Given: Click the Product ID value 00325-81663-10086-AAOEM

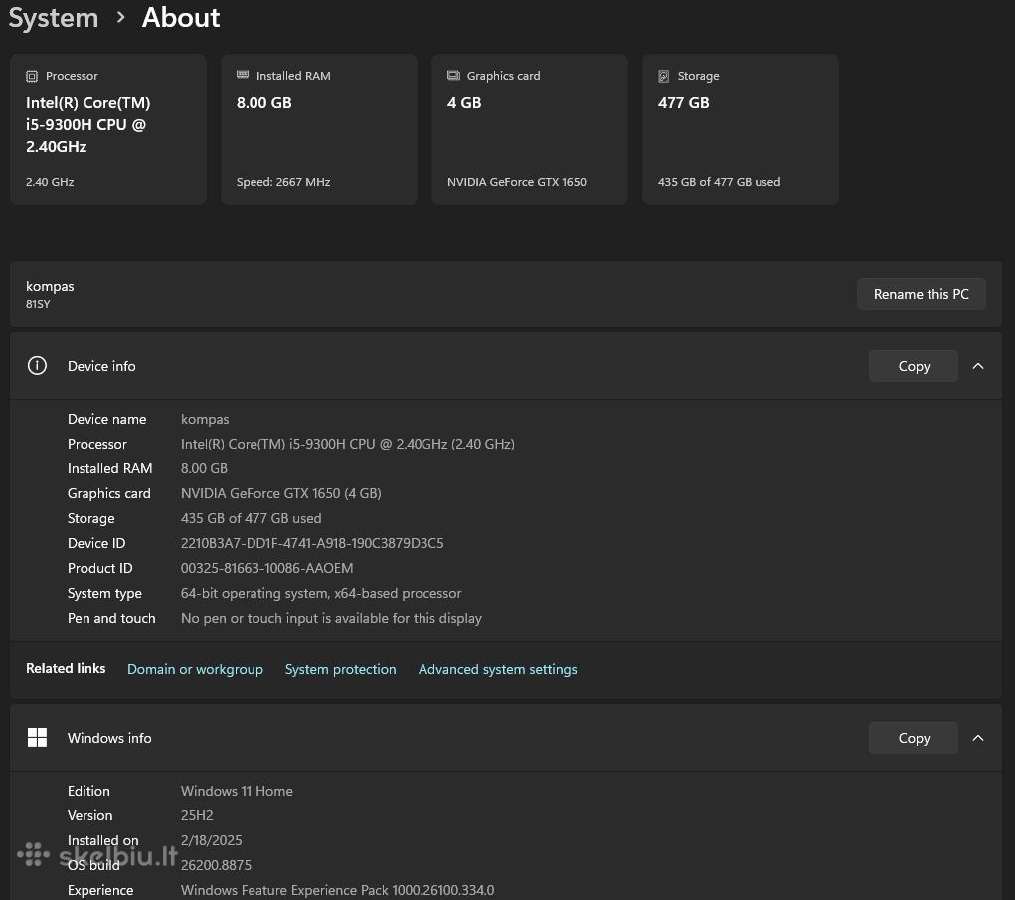Looking at the screenshot, I should pos(267,568).
